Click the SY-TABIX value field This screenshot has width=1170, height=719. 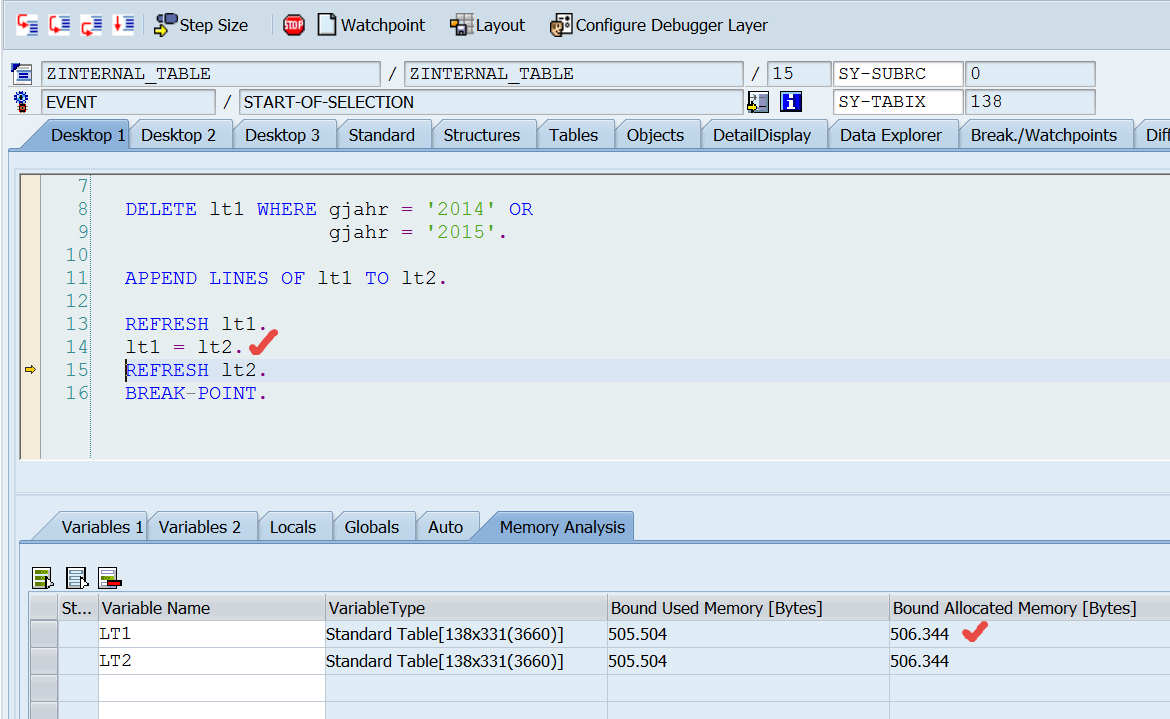[x=1029, y=102]
